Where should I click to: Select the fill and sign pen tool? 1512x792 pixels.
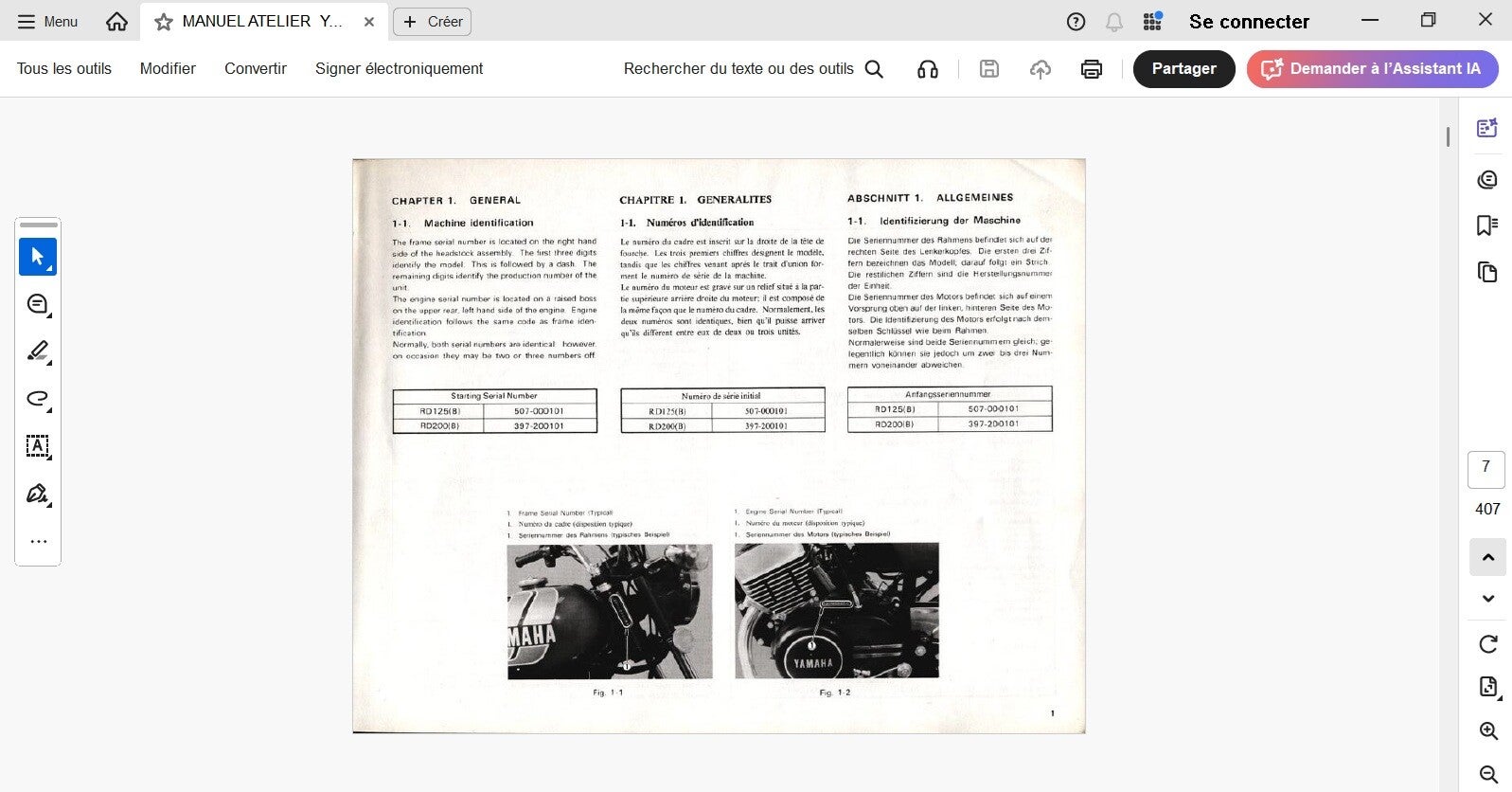[x=38, y=494]
